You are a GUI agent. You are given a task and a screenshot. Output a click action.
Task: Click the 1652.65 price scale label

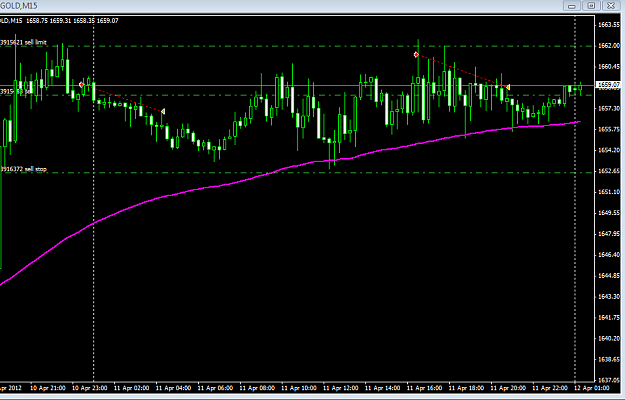coord(609,171)
